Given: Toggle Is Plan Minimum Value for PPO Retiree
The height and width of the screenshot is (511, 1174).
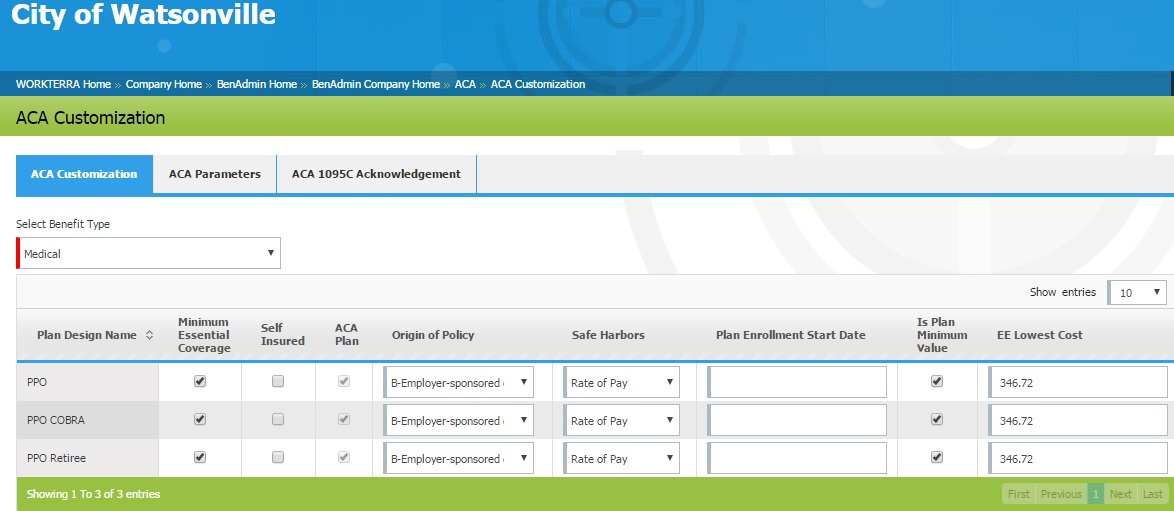Looking at the screenshot, I should coord(937,457).
